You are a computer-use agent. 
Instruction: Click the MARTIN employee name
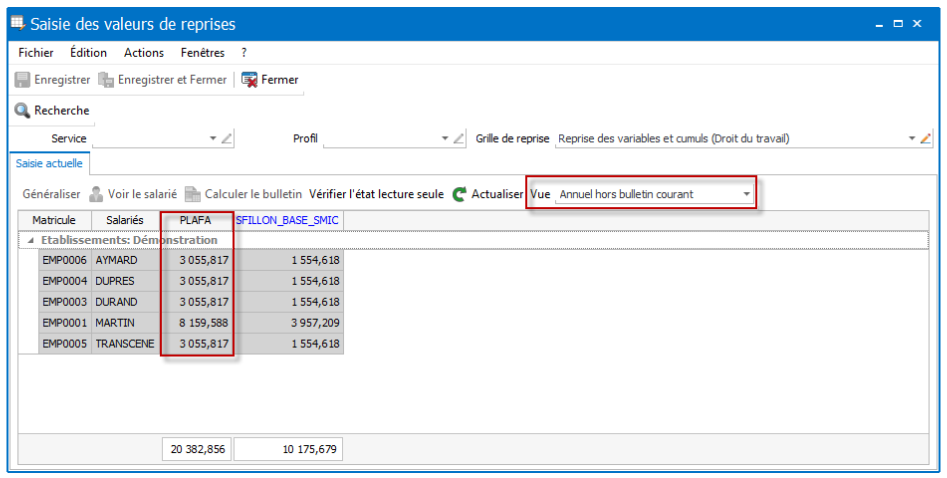tap(115, 323)
